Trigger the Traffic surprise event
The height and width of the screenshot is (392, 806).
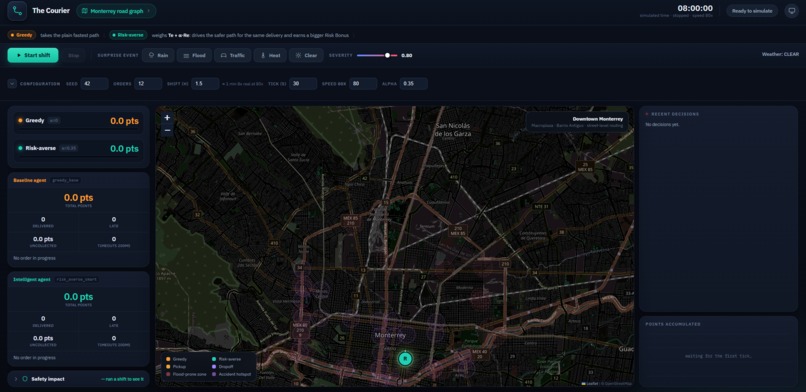pos(232,55)
